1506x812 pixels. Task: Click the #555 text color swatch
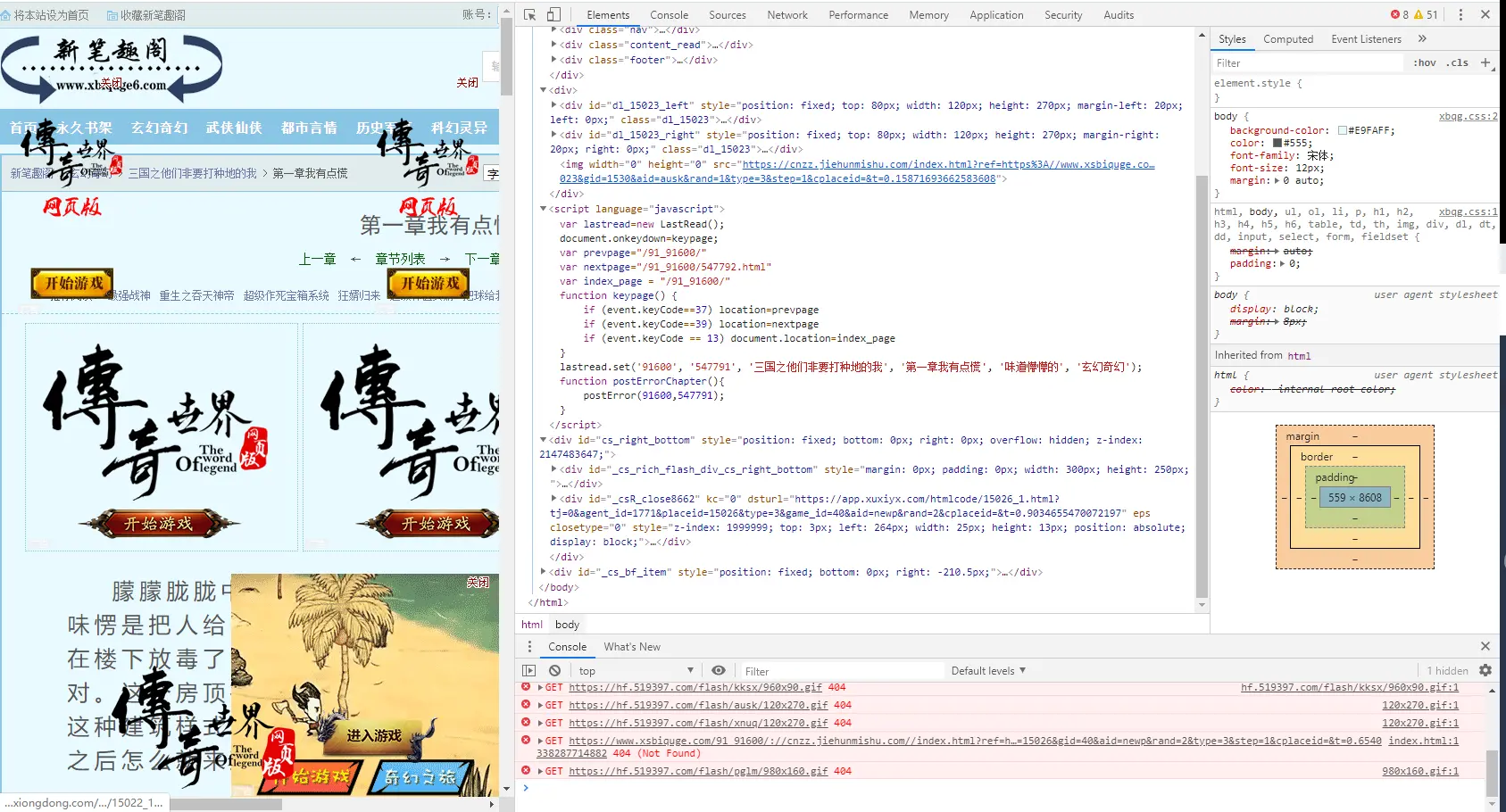1277,143
